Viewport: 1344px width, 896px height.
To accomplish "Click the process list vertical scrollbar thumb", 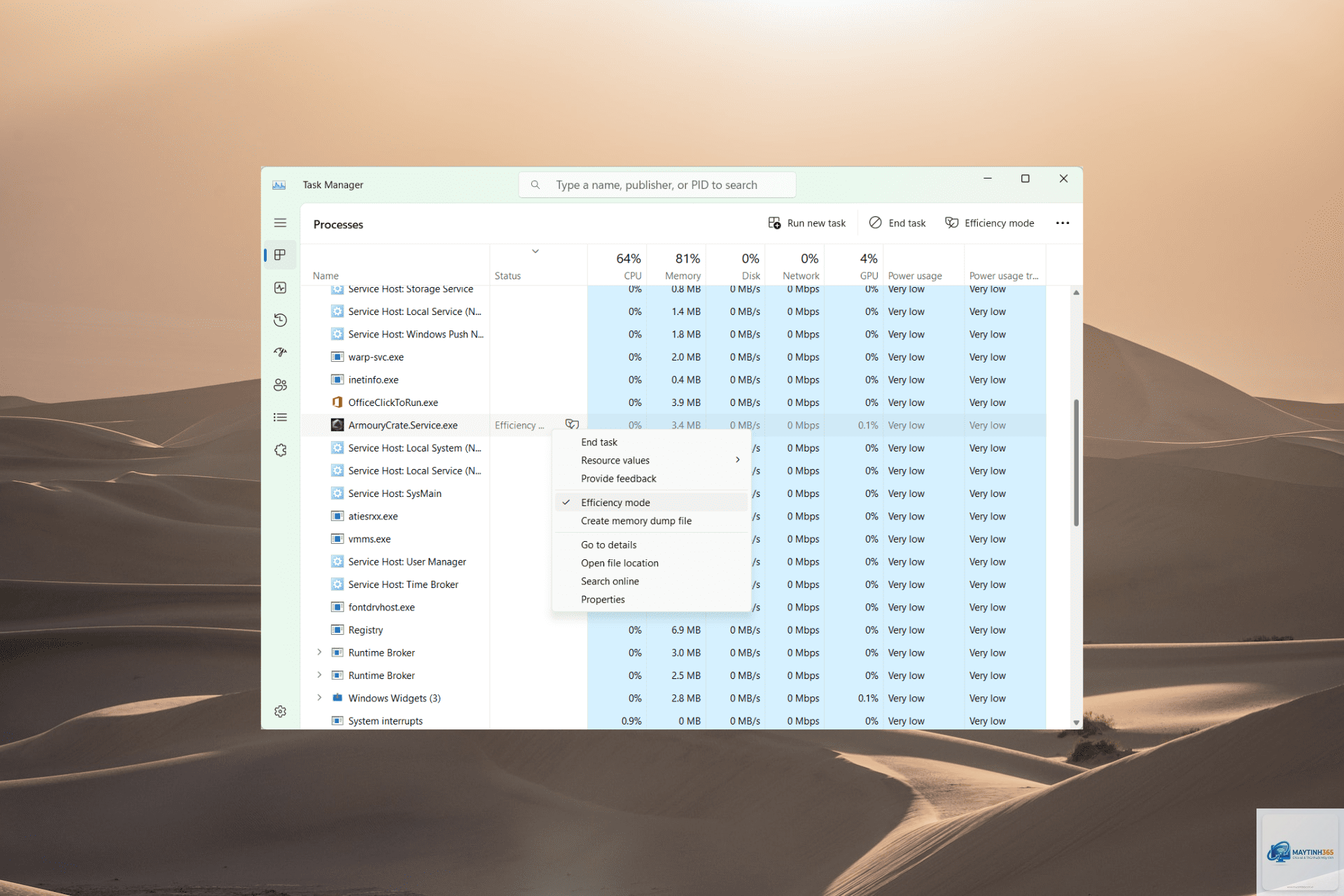I will click(x=1076, y=462).
